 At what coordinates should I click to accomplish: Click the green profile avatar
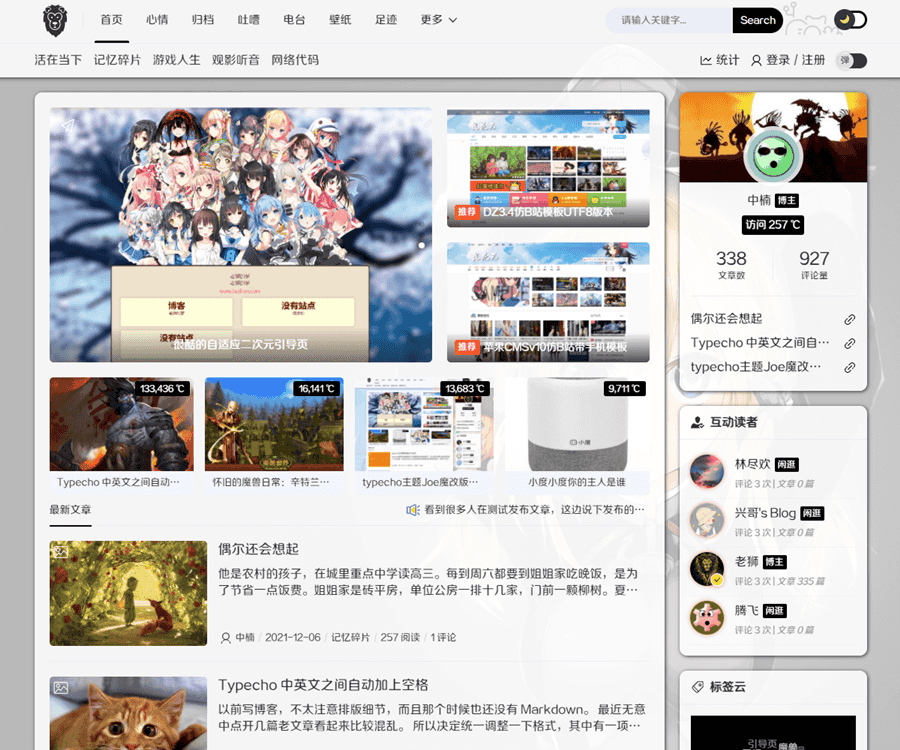(773, 156)
